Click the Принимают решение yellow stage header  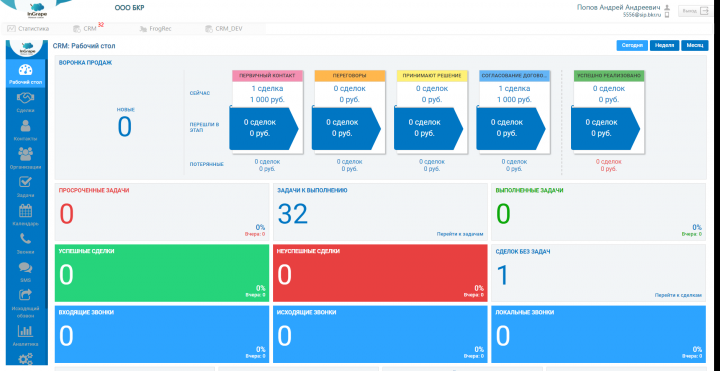[x=432, y=76]
